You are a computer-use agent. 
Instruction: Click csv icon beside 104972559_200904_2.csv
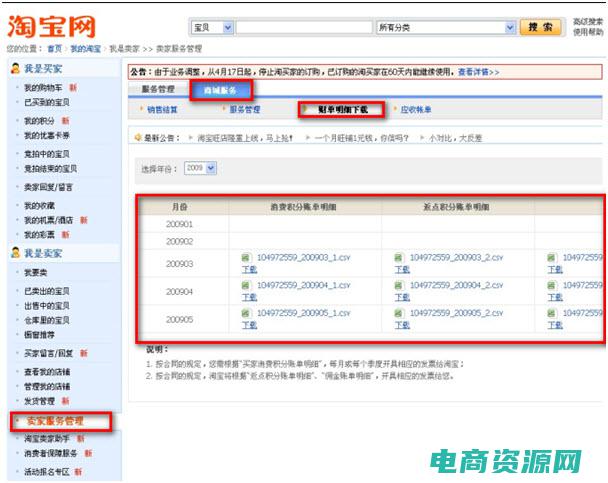click(398, 285)
